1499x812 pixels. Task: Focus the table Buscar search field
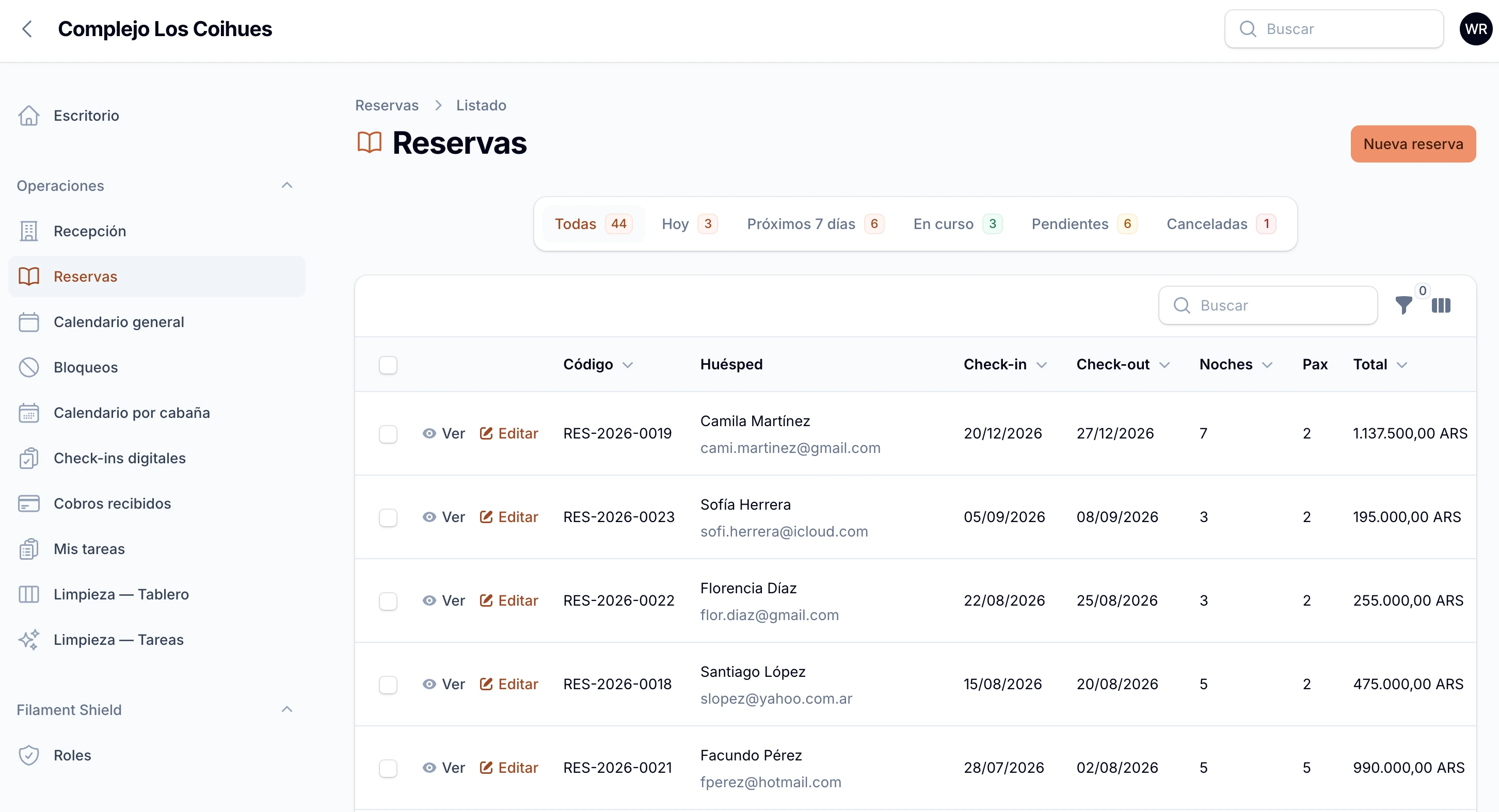(1268, 305)
